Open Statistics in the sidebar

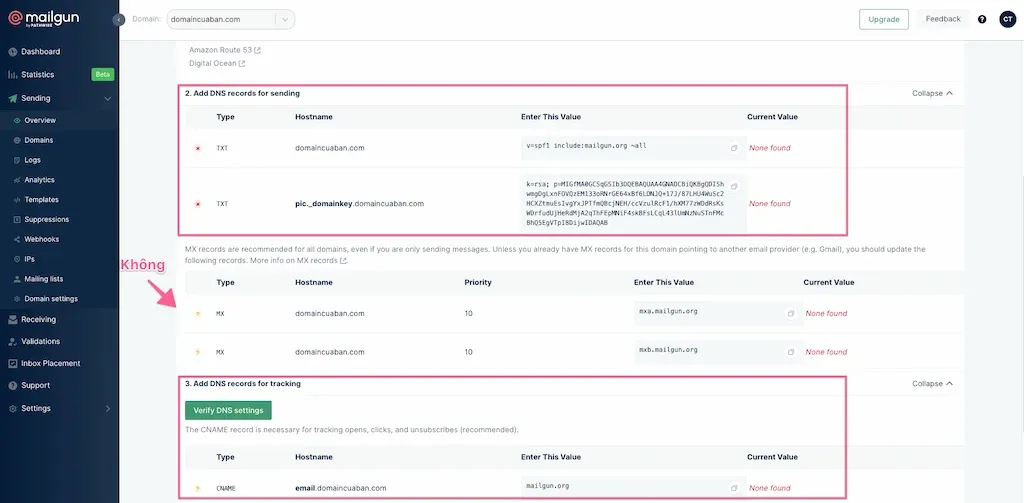click(37, 74)
